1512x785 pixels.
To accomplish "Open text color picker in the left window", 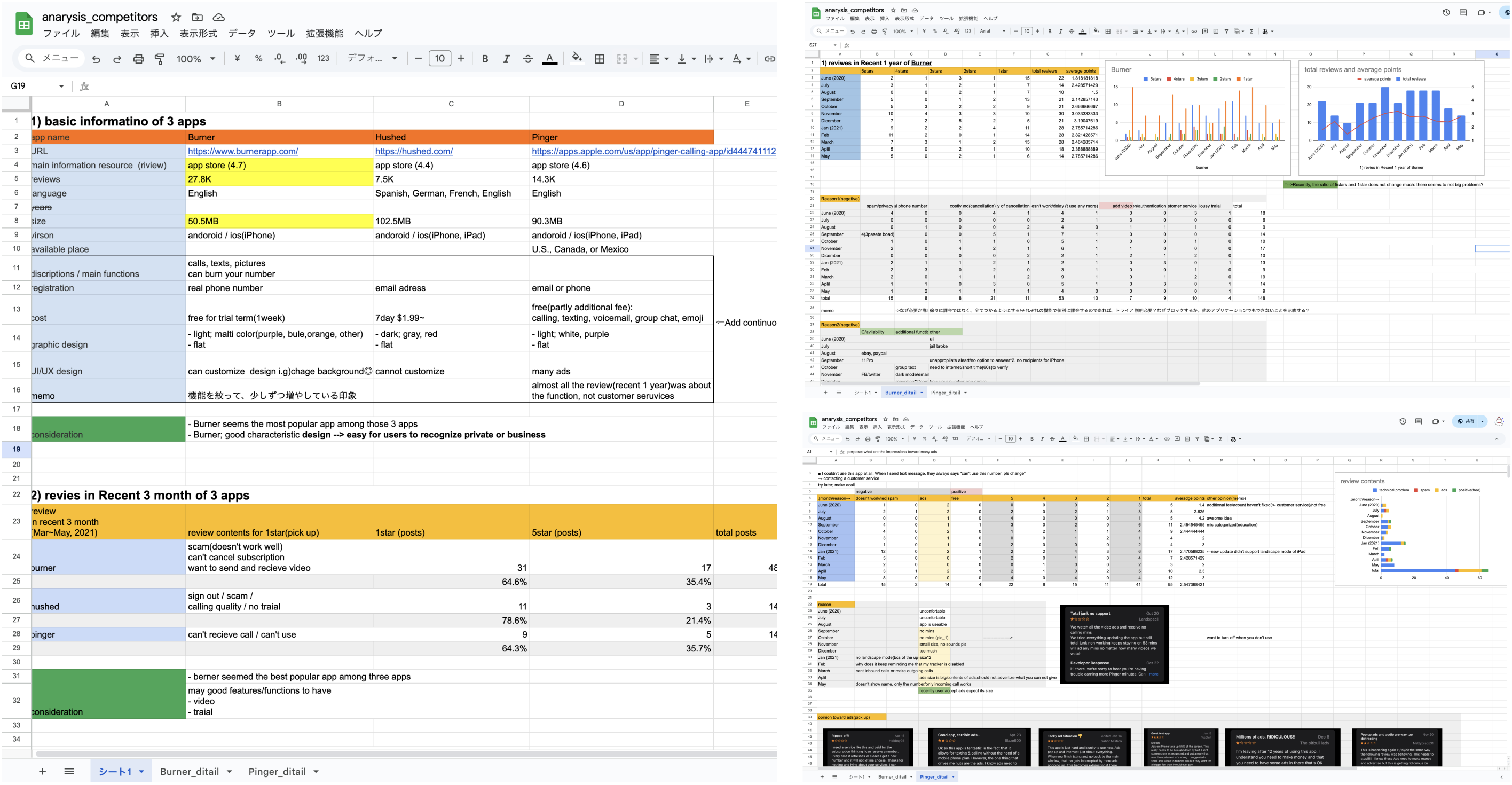I will [549, 59].
